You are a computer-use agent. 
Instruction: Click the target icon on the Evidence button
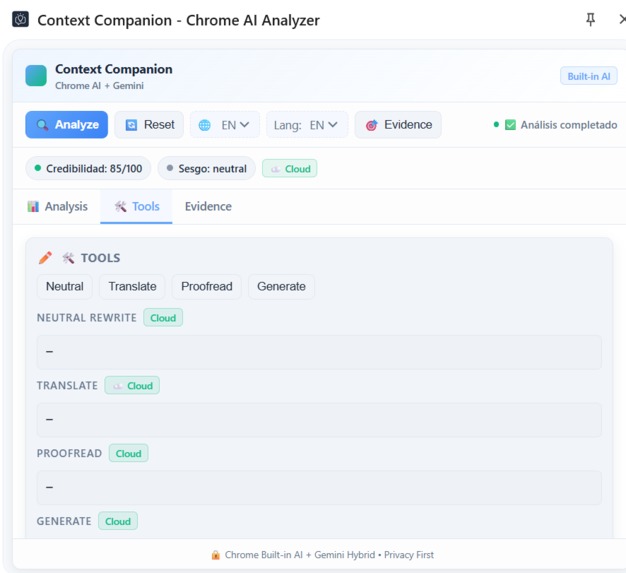click(x=372, y=125)
